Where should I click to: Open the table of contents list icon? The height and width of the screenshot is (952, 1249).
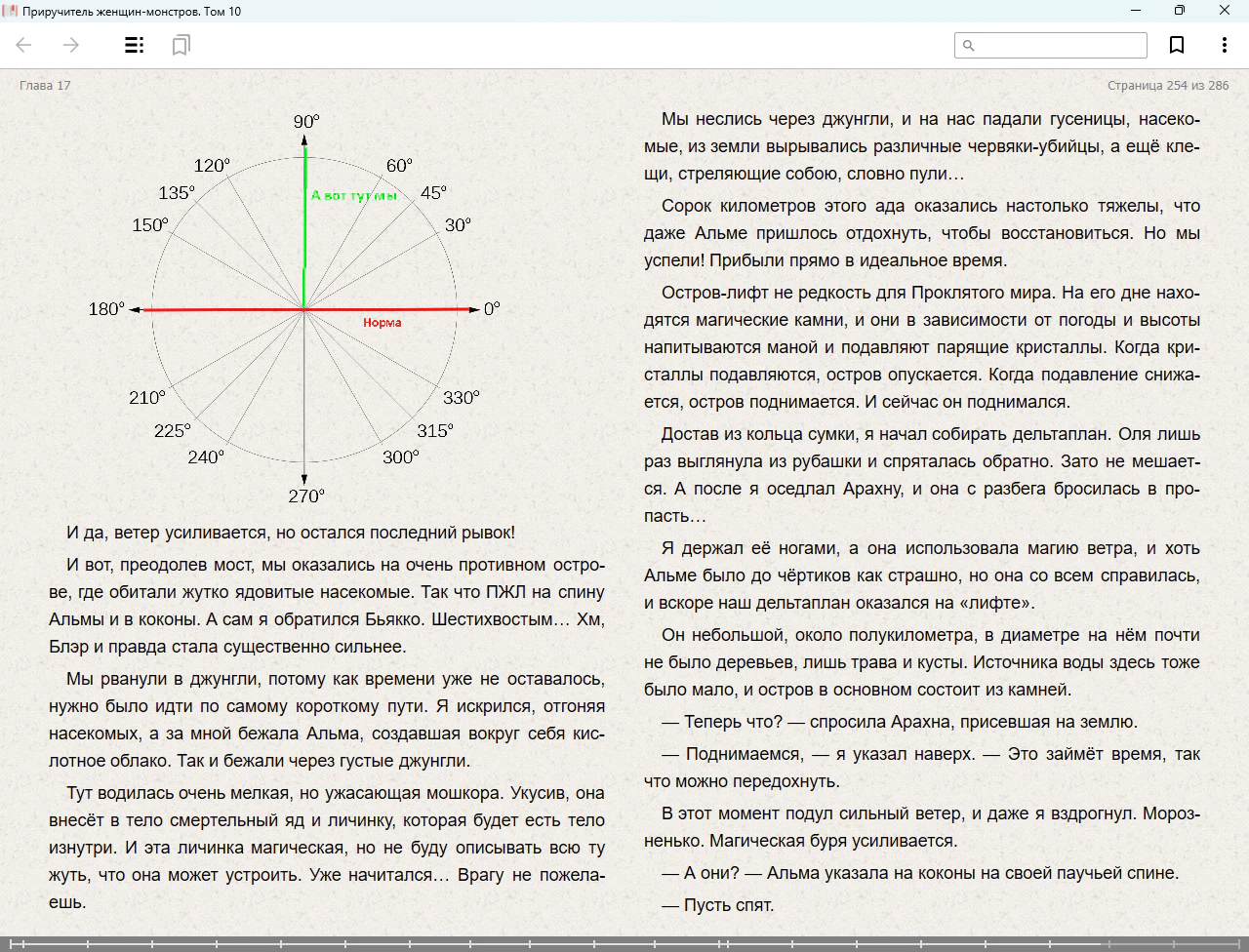(x=135, y=45)
